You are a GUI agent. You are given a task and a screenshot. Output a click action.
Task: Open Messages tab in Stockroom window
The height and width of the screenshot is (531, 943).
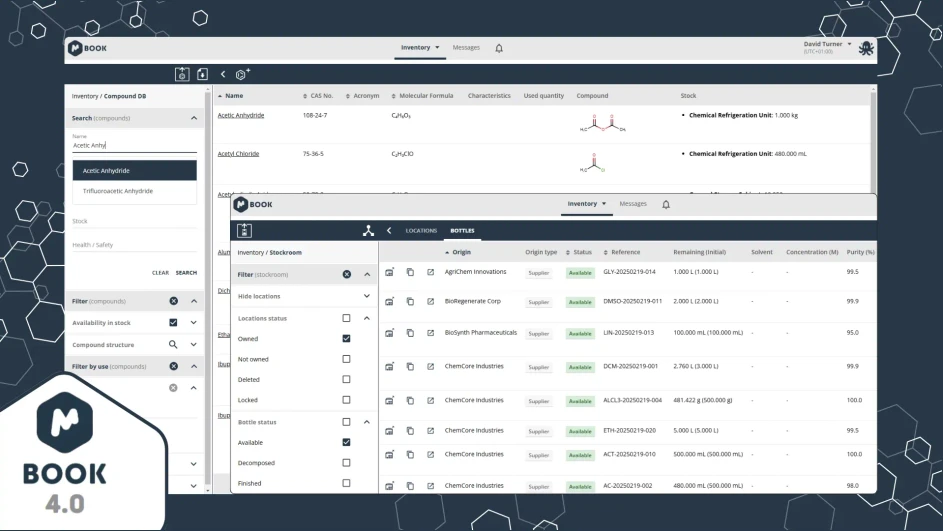(633, 204)
